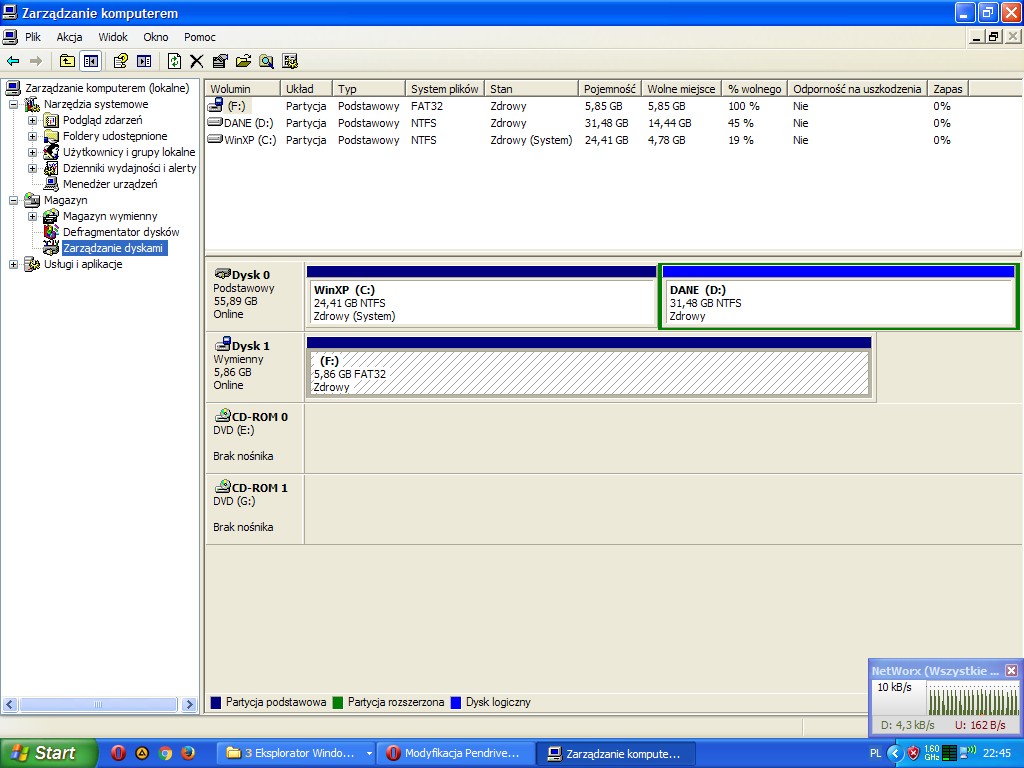The height and width of the screenshot is (768, 1024).
Task: Click the Delete X toolbar icon
Action: pyautogui.click(x=196, y=61)
